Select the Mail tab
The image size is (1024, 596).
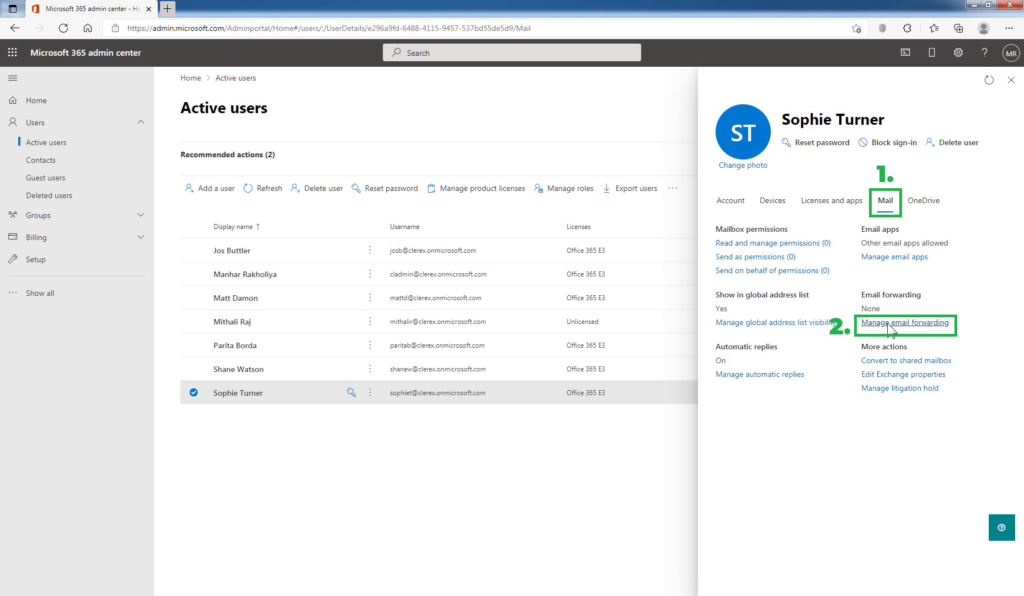885,200
